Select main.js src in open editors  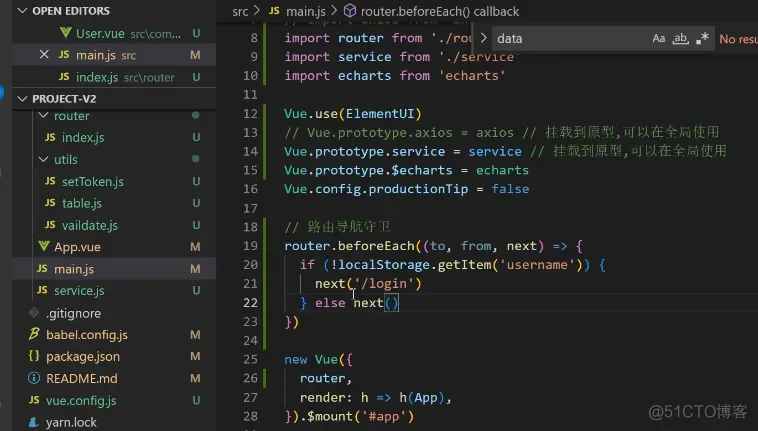click(x=114, y=55)
